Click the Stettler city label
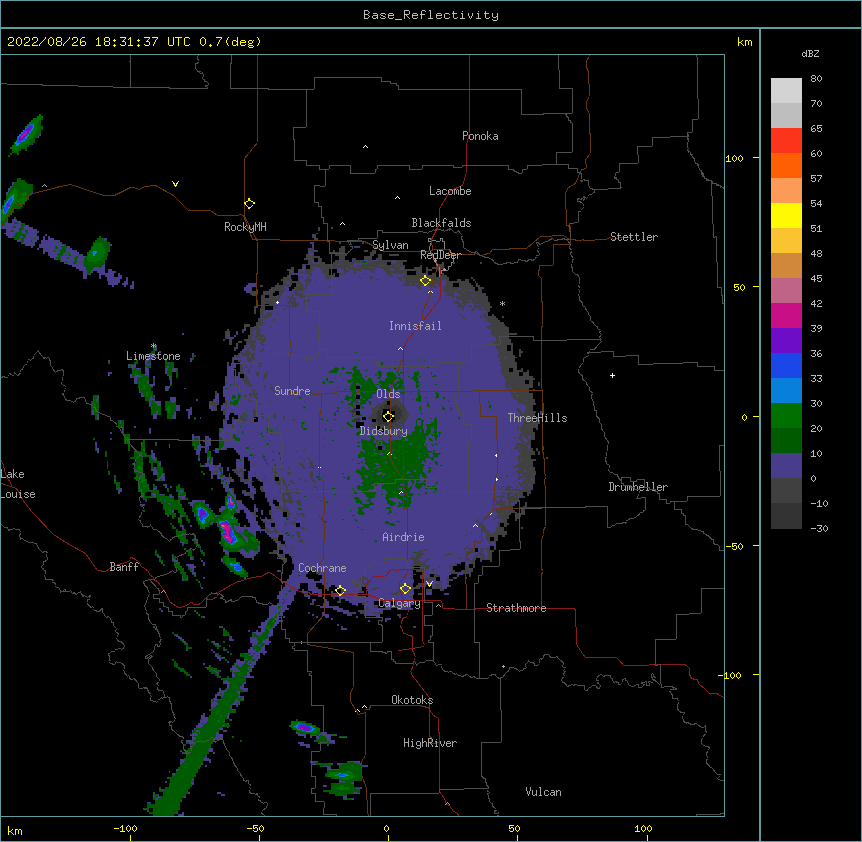 coord(634,237)
